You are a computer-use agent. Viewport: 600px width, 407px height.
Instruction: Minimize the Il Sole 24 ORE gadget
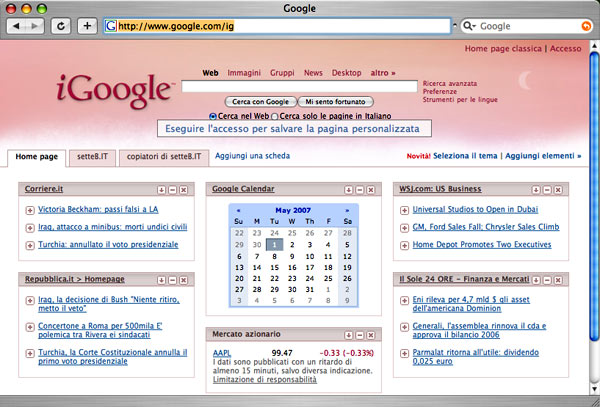[x=547, y=280]
